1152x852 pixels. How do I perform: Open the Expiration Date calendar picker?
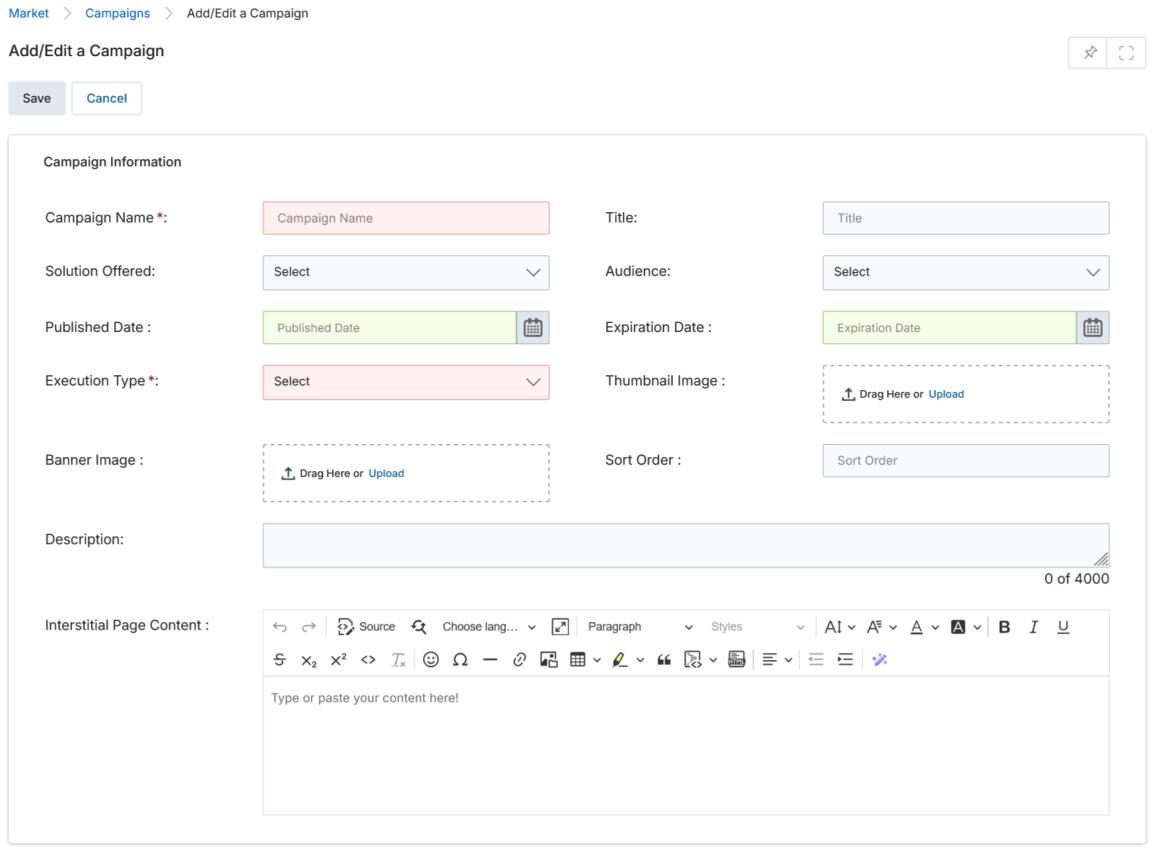pos(1092,328)
